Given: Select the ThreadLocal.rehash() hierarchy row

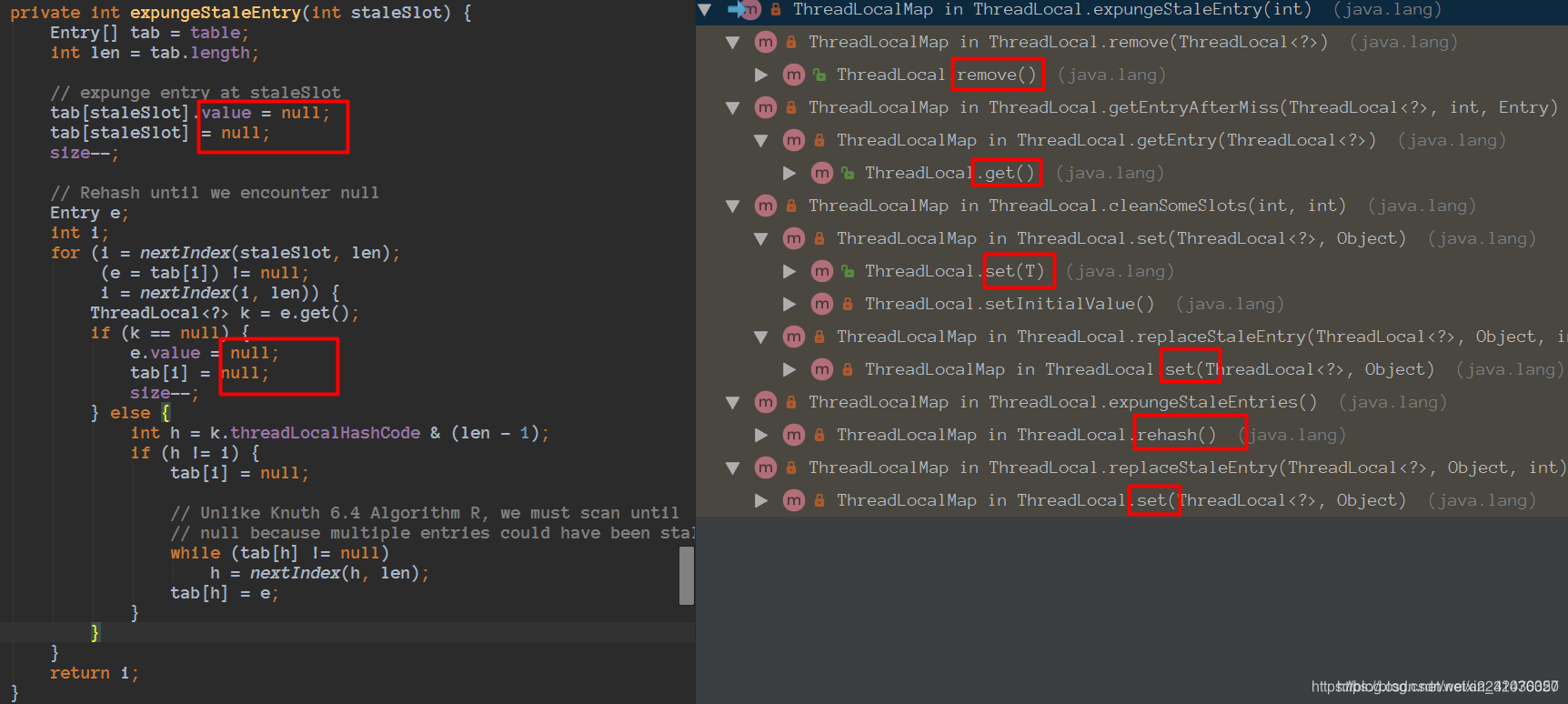Looking at the screenshot, I should pos(1131,435).
